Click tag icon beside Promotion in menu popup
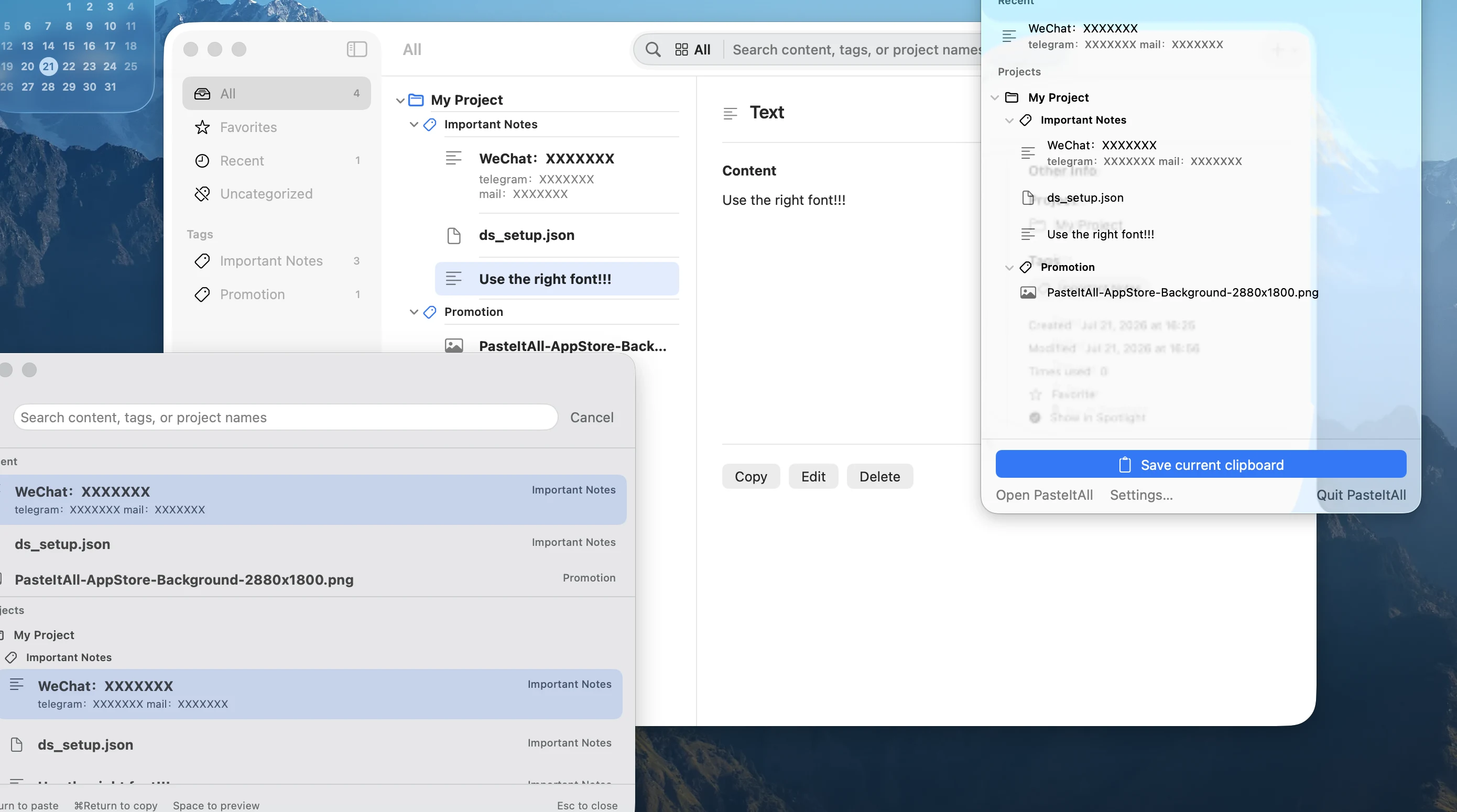The width and height of the screenshot is (1457, 812). tap(1026, 268)
